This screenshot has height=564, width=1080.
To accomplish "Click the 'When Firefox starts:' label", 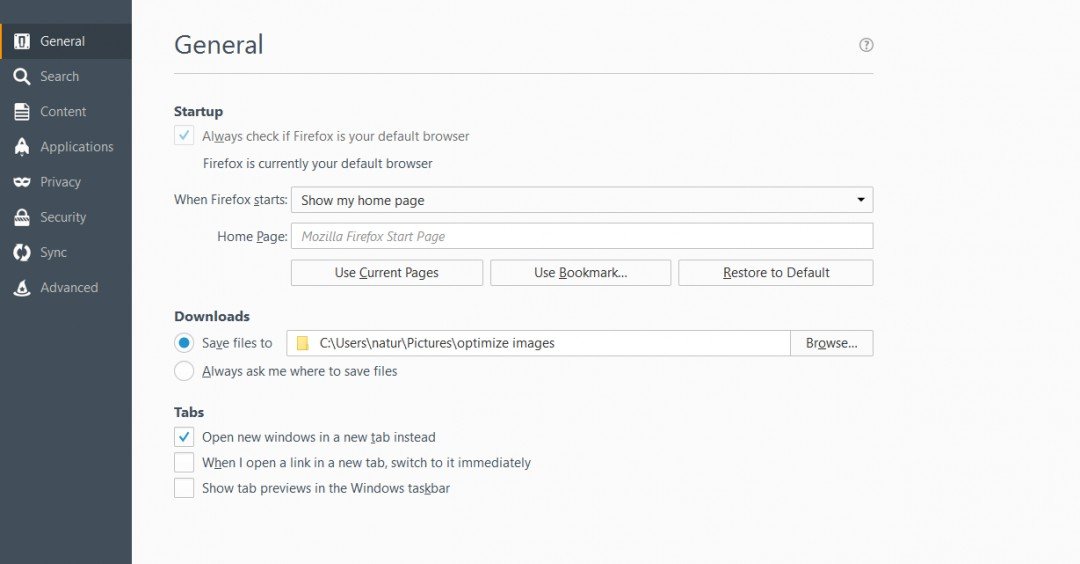I will point(231,200).
